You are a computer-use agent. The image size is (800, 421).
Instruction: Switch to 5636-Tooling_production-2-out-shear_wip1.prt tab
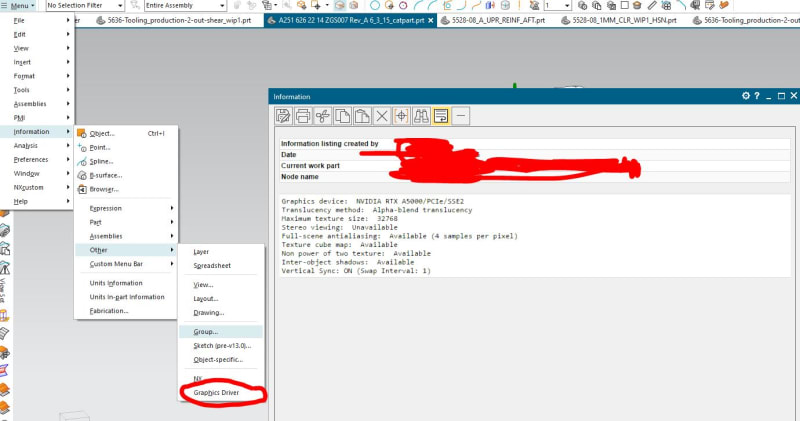(174, 20)
